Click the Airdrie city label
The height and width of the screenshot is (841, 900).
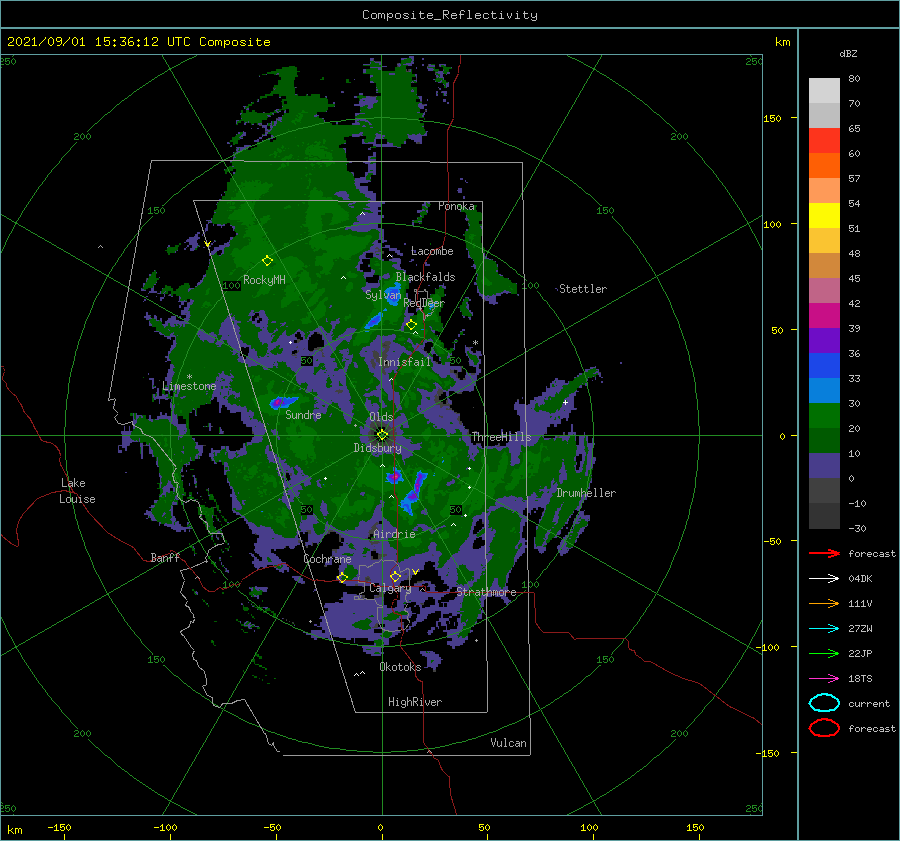pos(394,534)
